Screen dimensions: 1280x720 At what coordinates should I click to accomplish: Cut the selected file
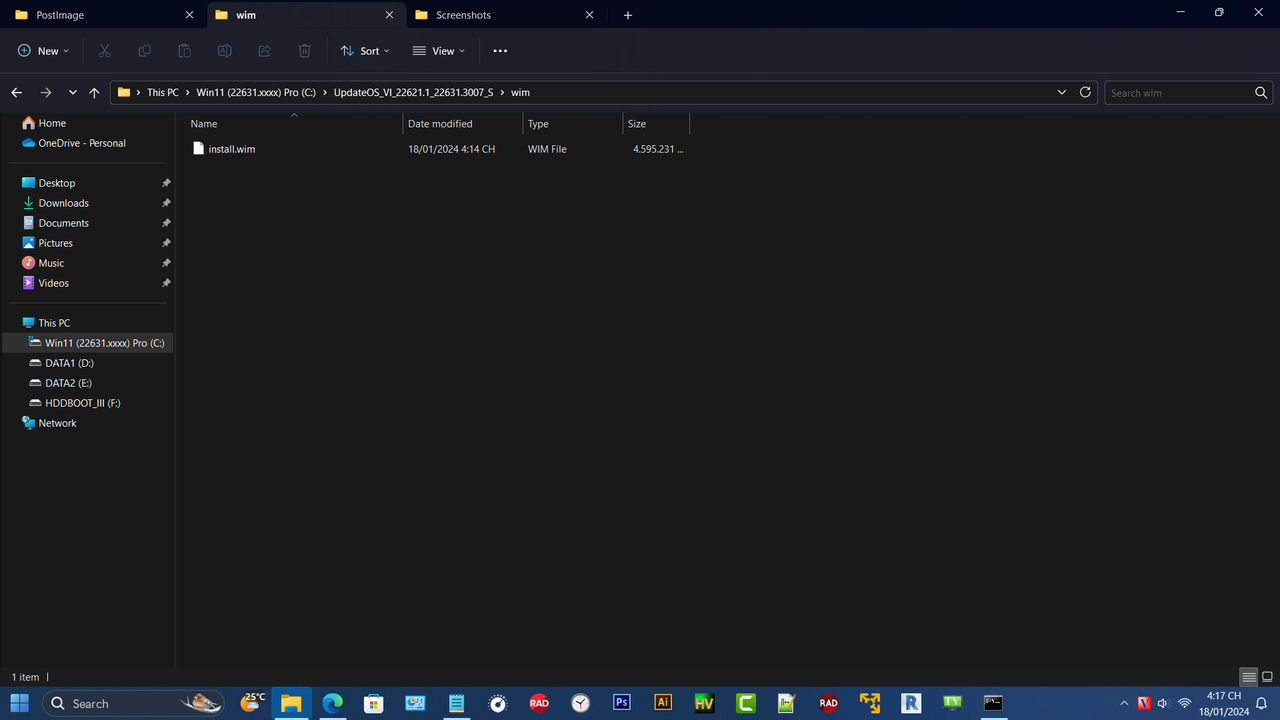coord(104,50)
